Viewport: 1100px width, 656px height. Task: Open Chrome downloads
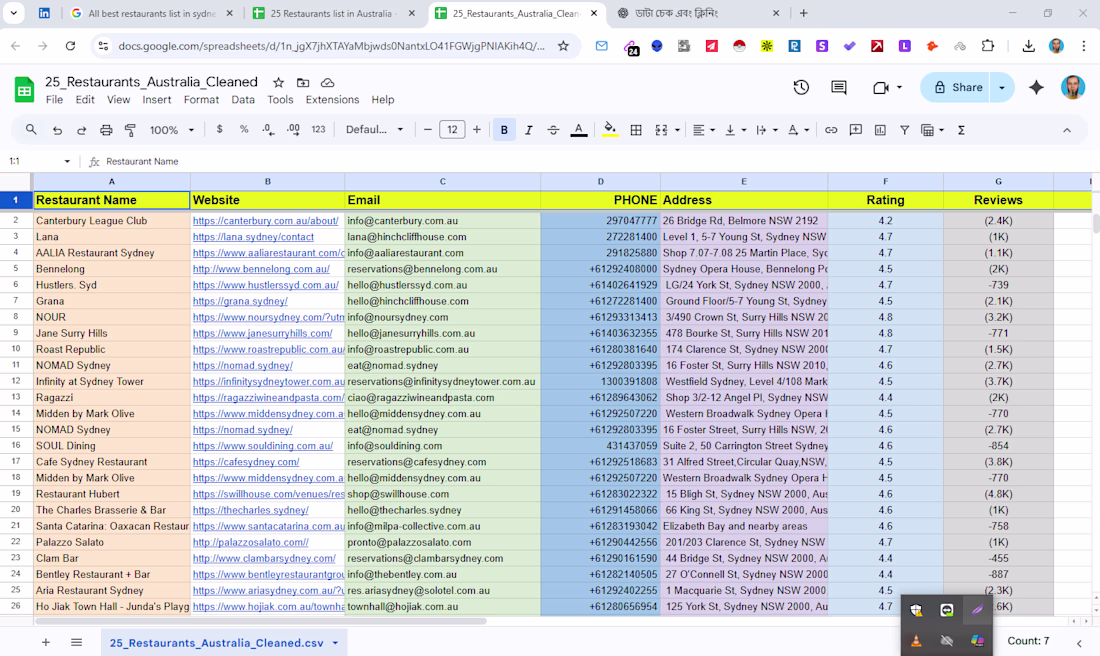[x=1028, y=46]
